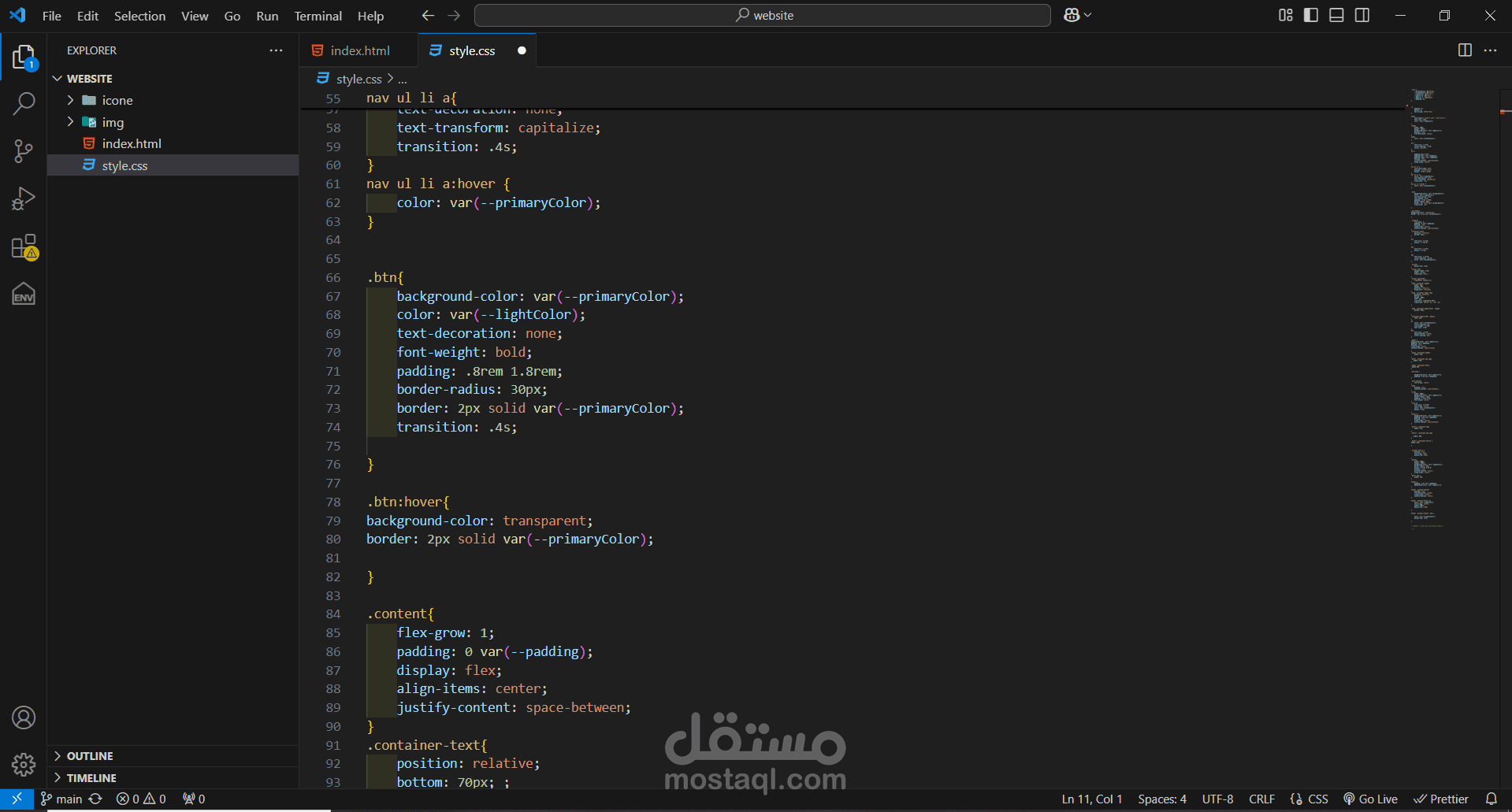
Task: Open the Go menu
Action: (x=232, y=16)
